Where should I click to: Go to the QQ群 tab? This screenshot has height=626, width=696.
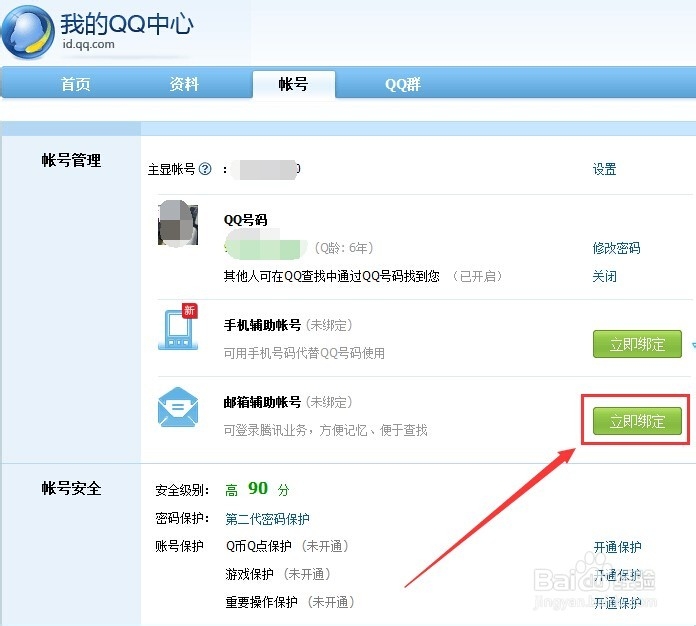403,84
